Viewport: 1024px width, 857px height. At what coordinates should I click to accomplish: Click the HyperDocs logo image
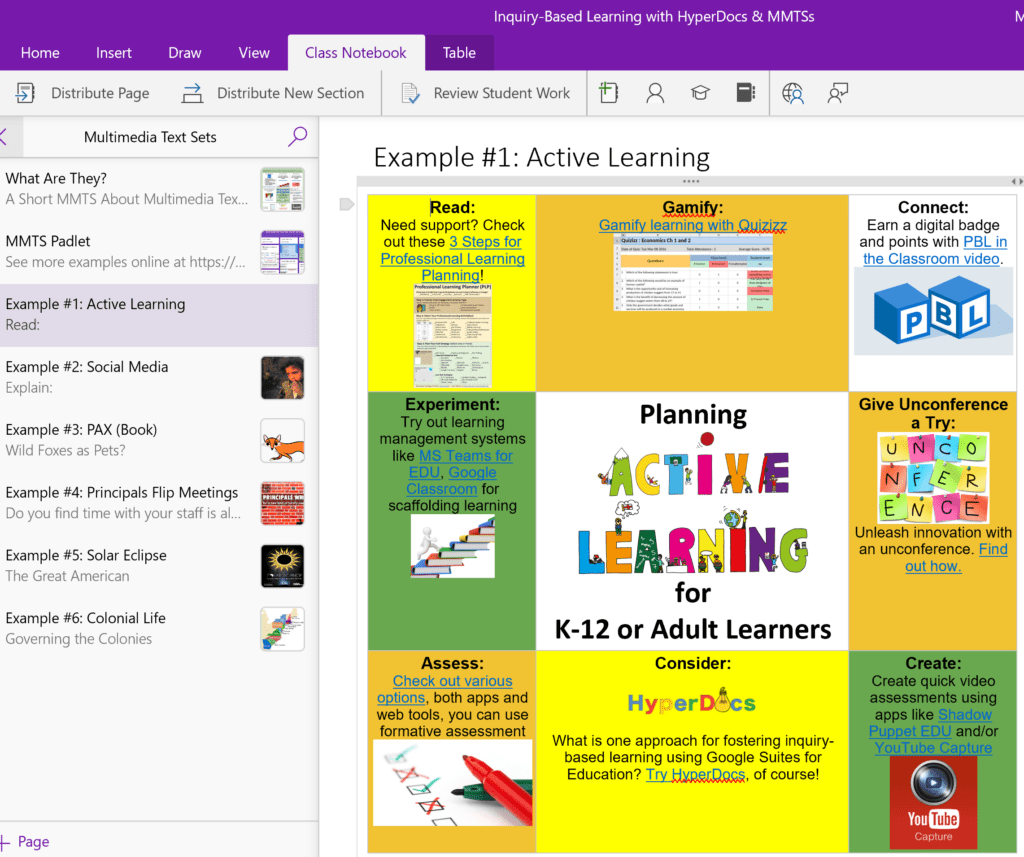point(692,702)
